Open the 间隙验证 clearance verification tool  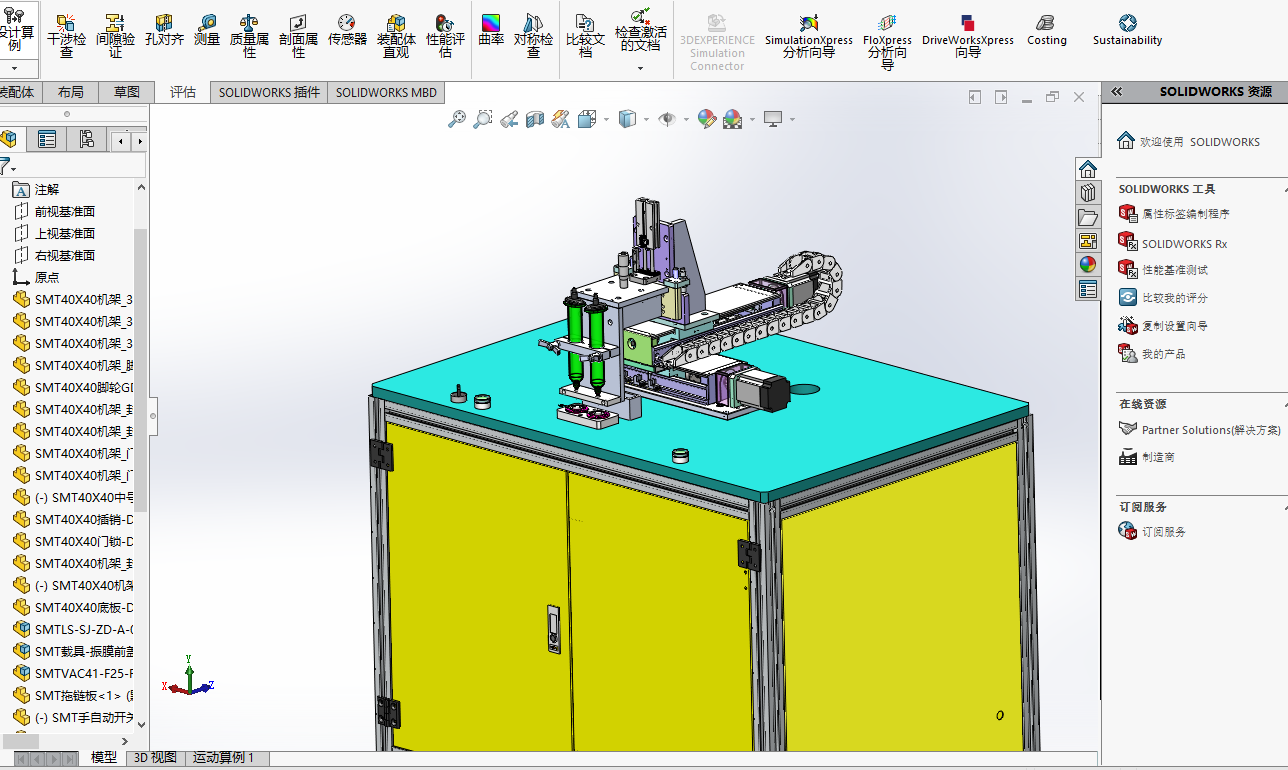tap(115, 36)
